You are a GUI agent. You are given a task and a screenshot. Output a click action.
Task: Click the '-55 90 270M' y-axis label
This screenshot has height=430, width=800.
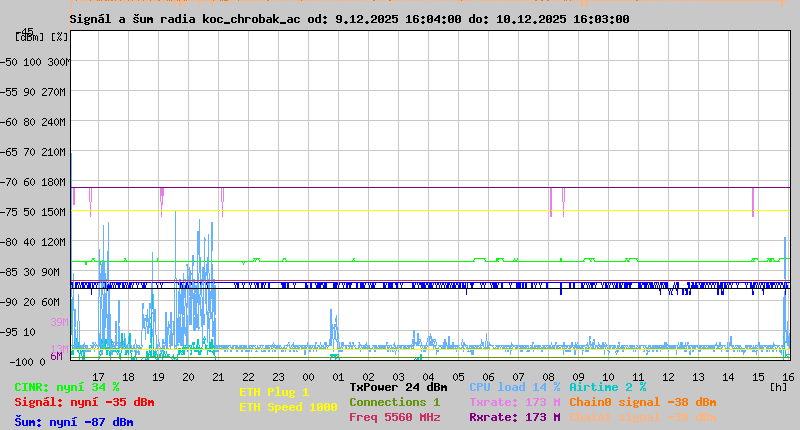tap(33, 92)
